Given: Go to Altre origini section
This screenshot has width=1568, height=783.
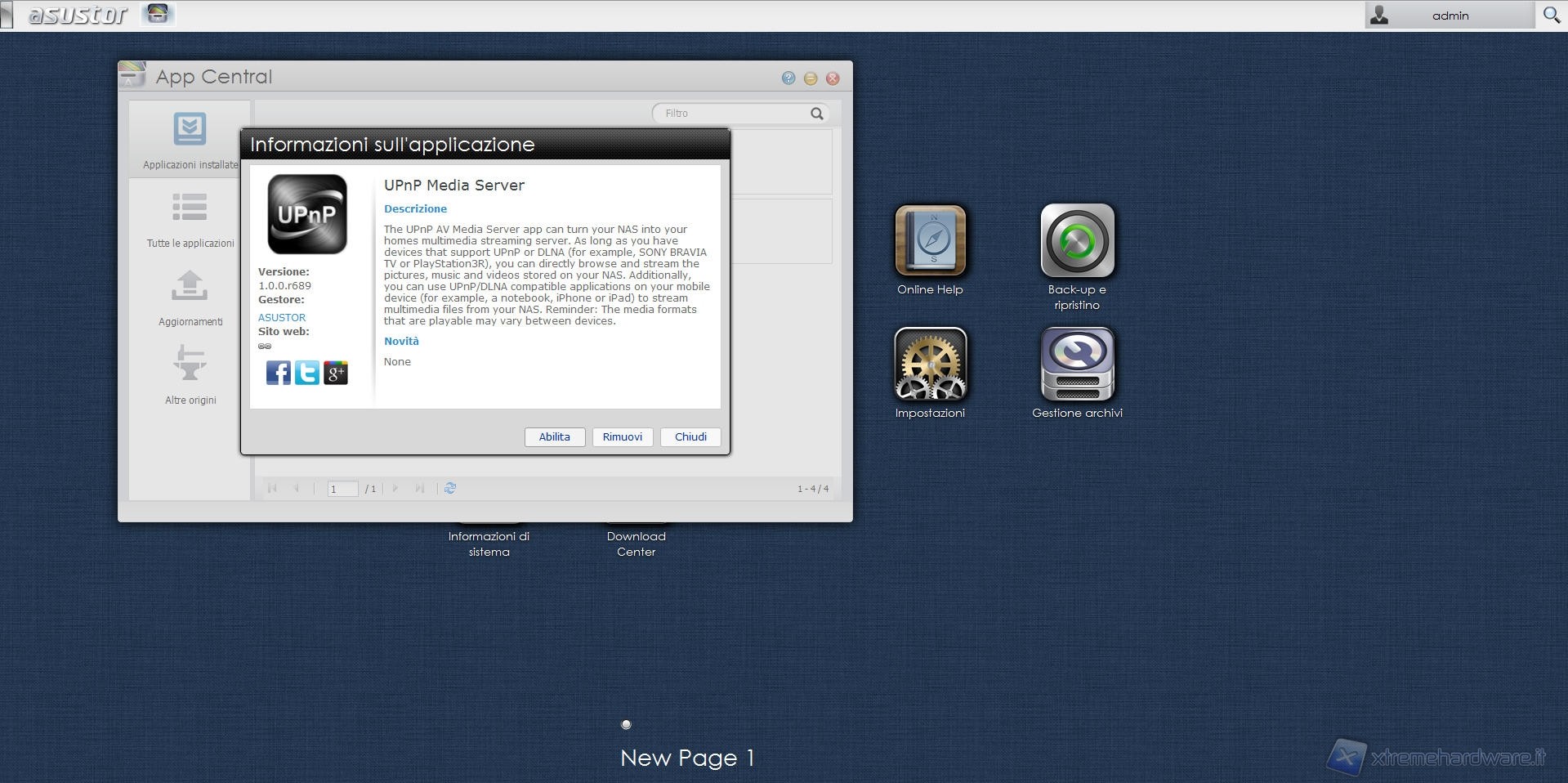Looking at the screenshot, I should click(190, 376).
